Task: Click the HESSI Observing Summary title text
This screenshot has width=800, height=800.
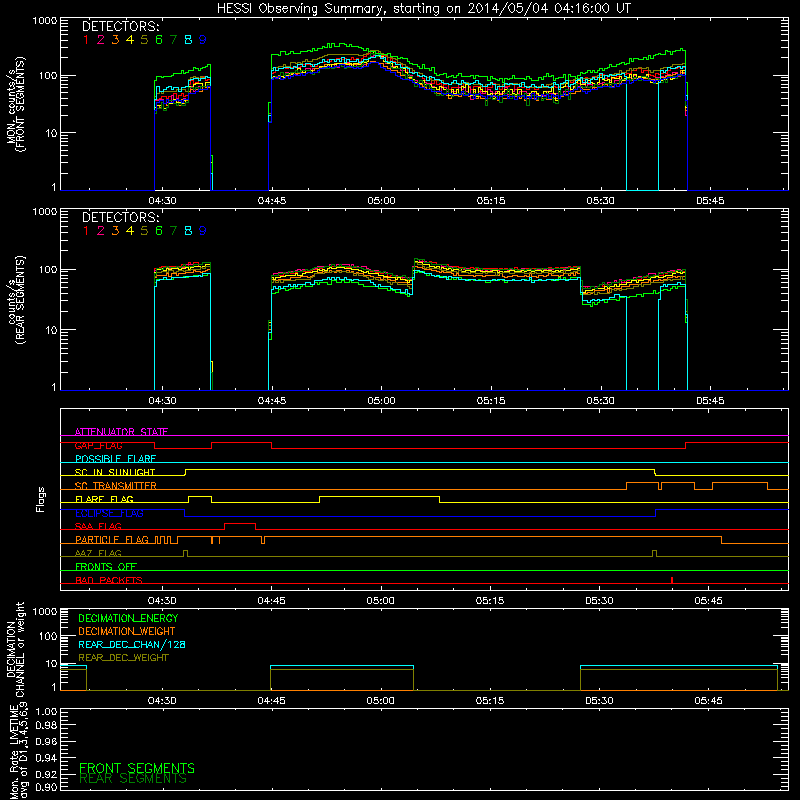Action: tap(423, 9)
